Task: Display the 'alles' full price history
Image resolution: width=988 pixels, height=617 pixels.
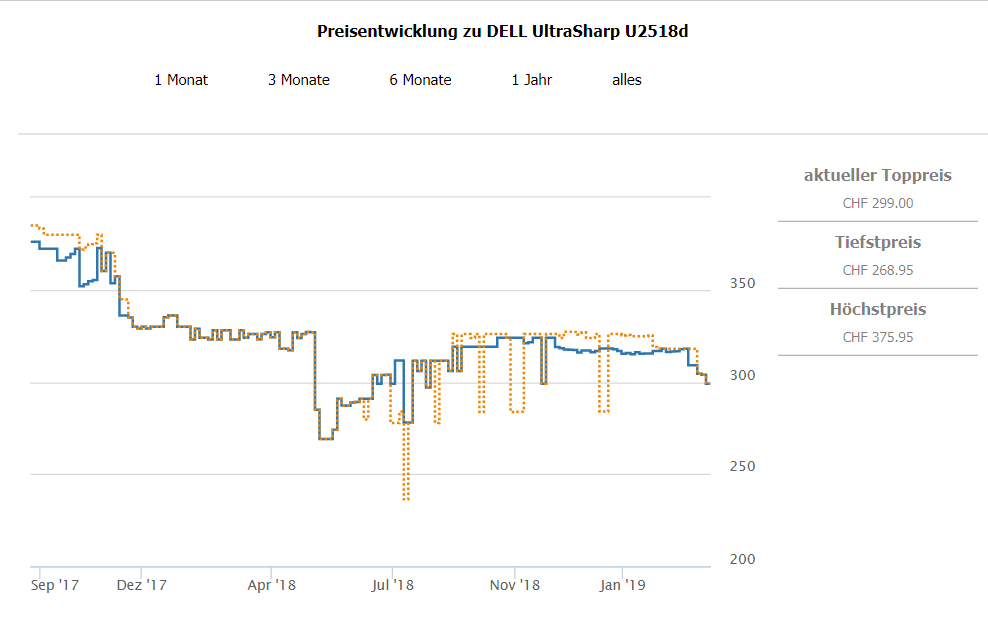Action: click(x=627, y=80)
